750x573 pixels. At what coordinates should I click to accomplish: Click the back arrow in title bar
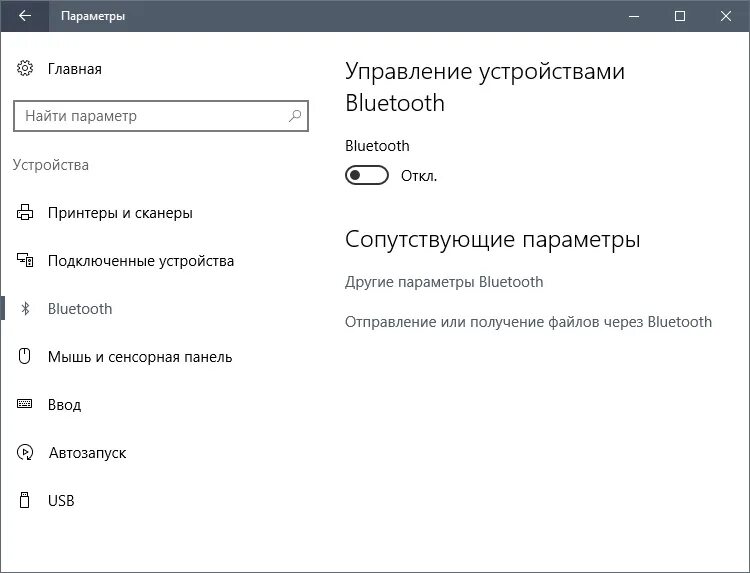pyautogui.click(x=25, y=16)
